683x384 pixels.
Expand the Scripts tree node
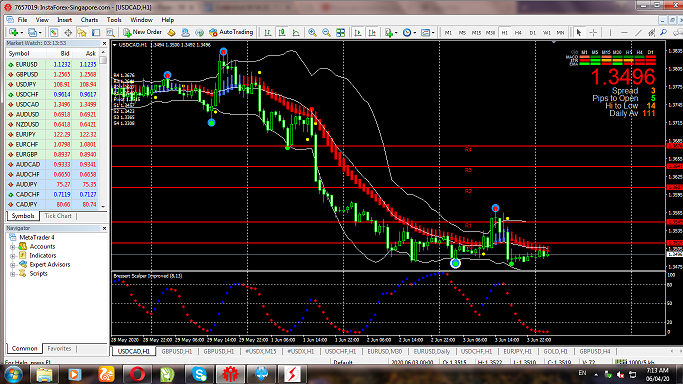13,274
